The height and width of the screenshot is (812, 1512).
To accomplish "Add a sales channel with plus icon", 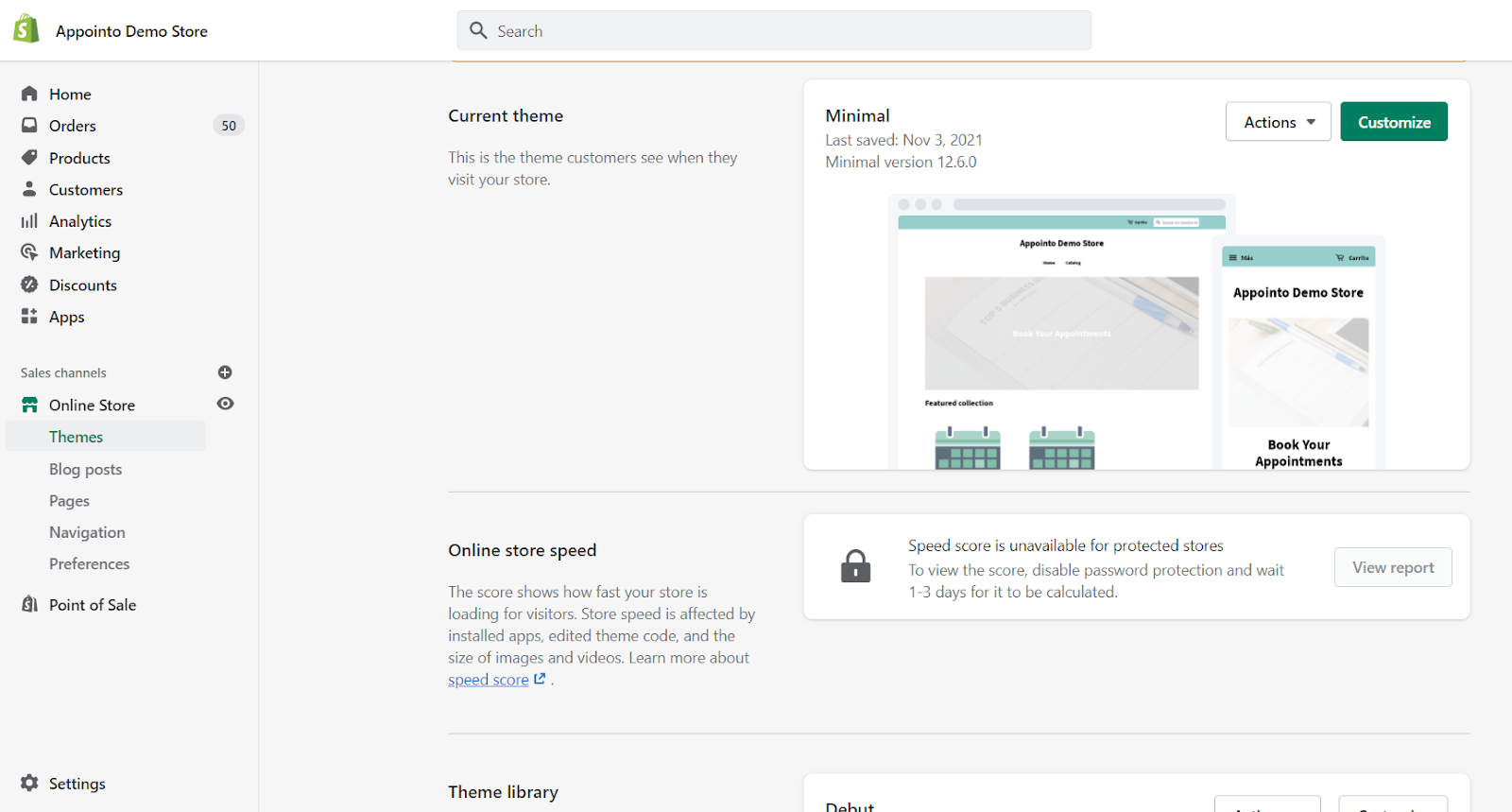I will click(225, 372).
